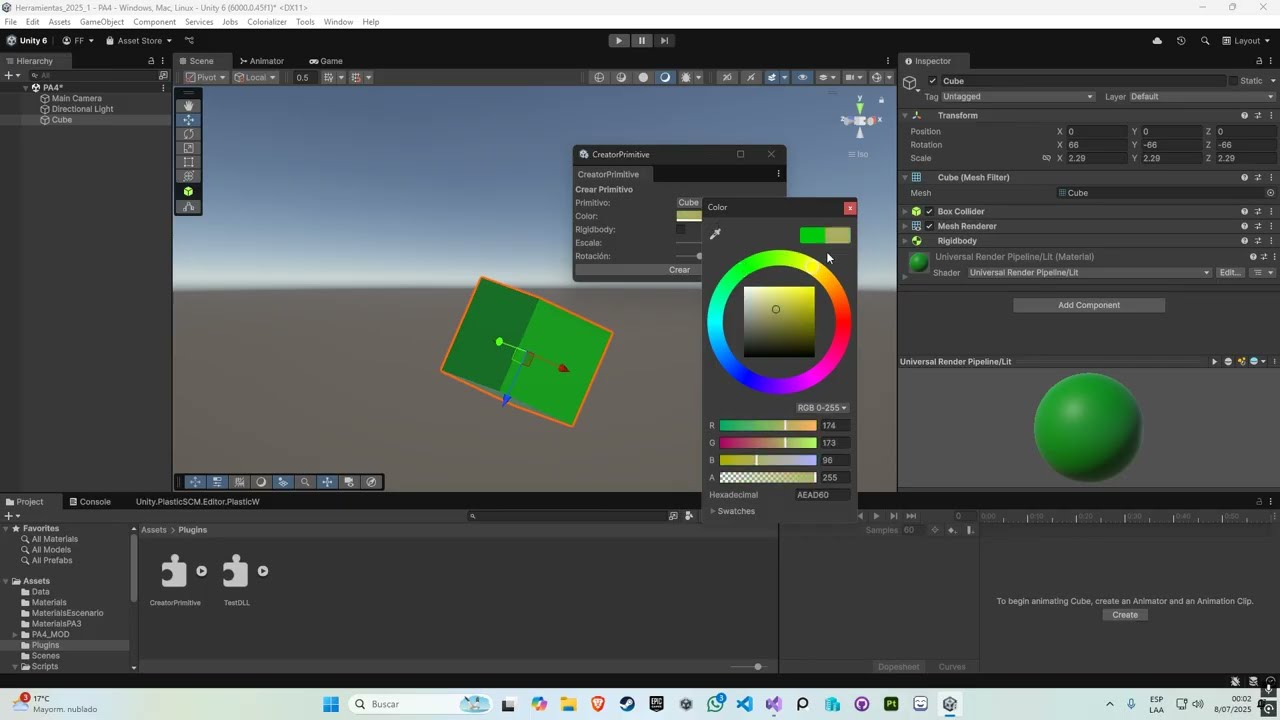Toggle Scale constrained proportions link

click(1047, 158)
